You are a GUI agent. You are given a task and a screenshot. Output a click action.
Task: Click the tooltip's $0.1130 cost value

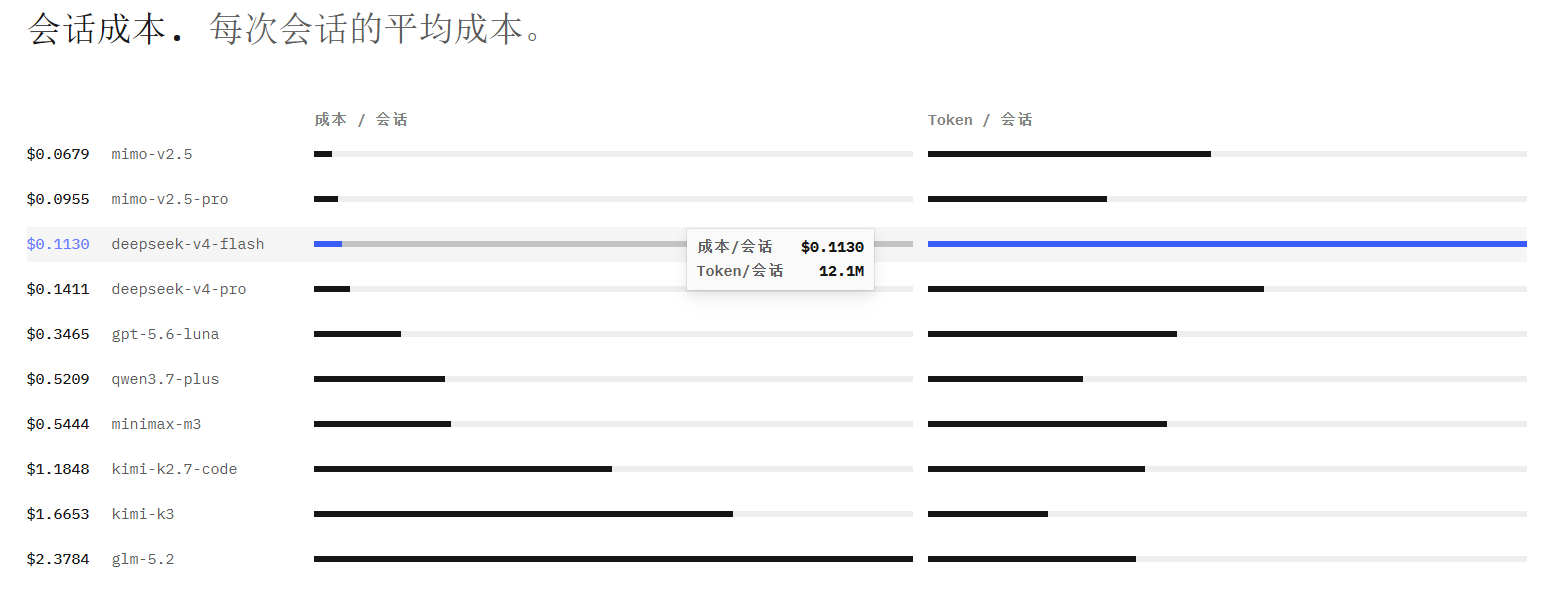(832, 247)
